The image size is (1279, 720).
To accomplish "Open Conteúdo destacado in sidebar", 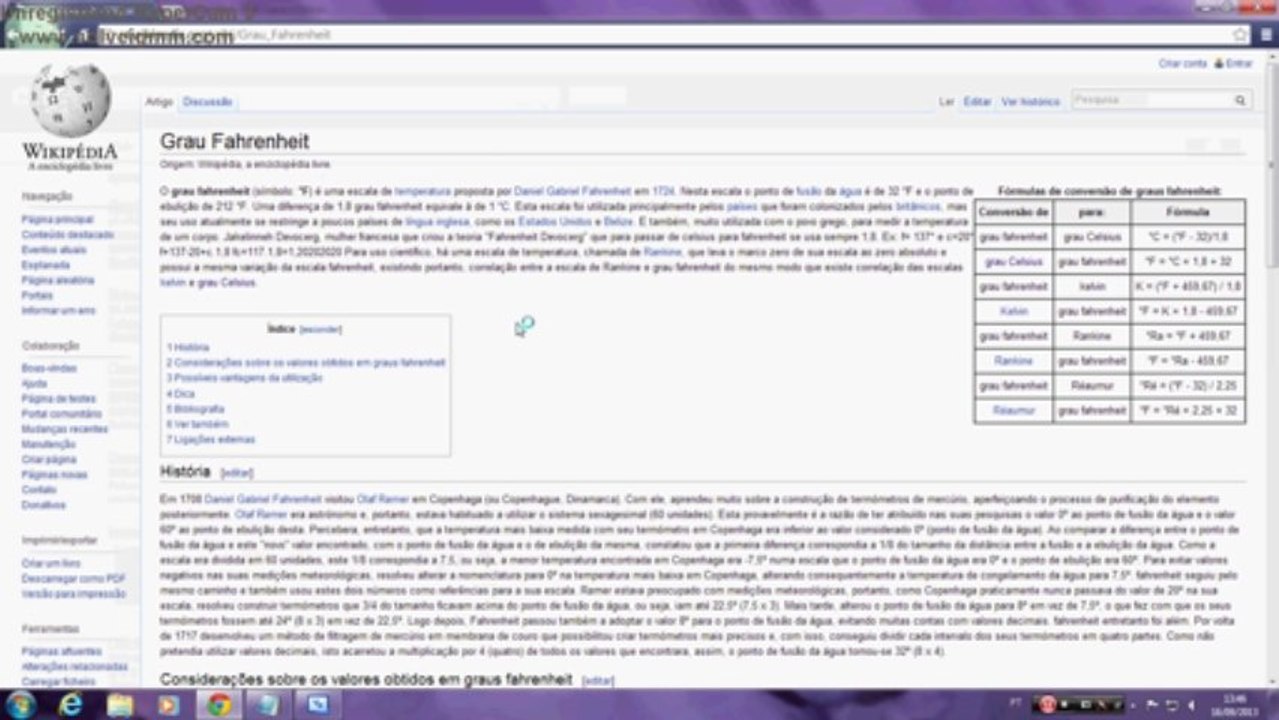I will [68, 234].
